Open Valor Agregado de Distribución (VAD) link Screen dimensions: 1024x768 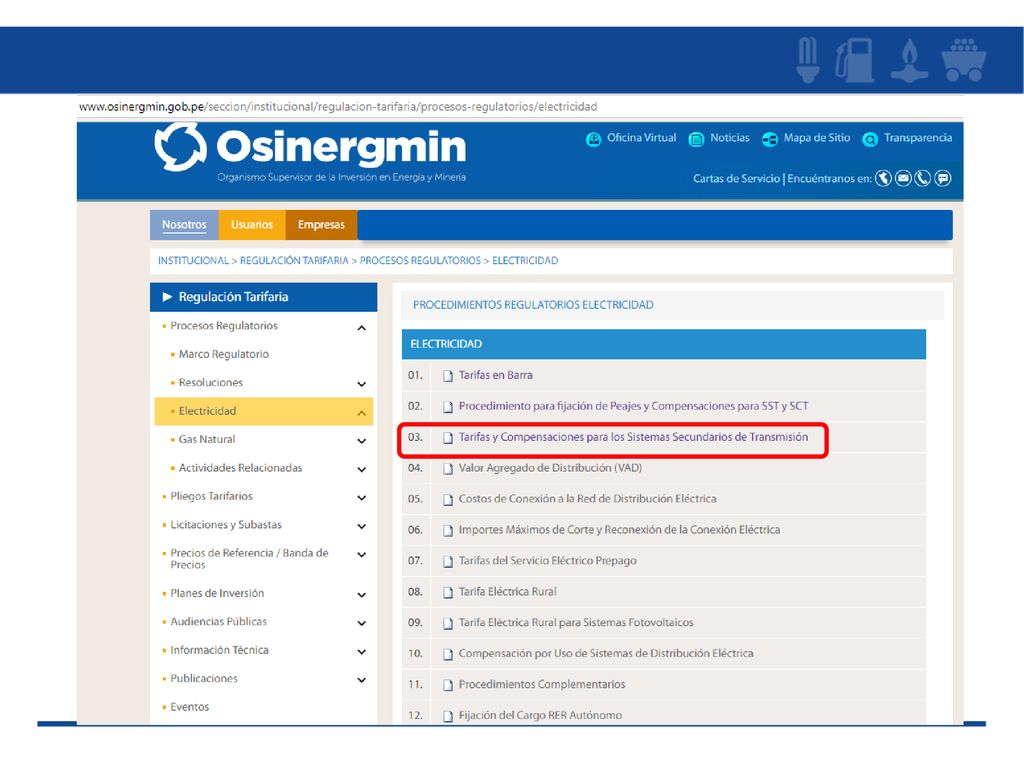tap(551, 468)
